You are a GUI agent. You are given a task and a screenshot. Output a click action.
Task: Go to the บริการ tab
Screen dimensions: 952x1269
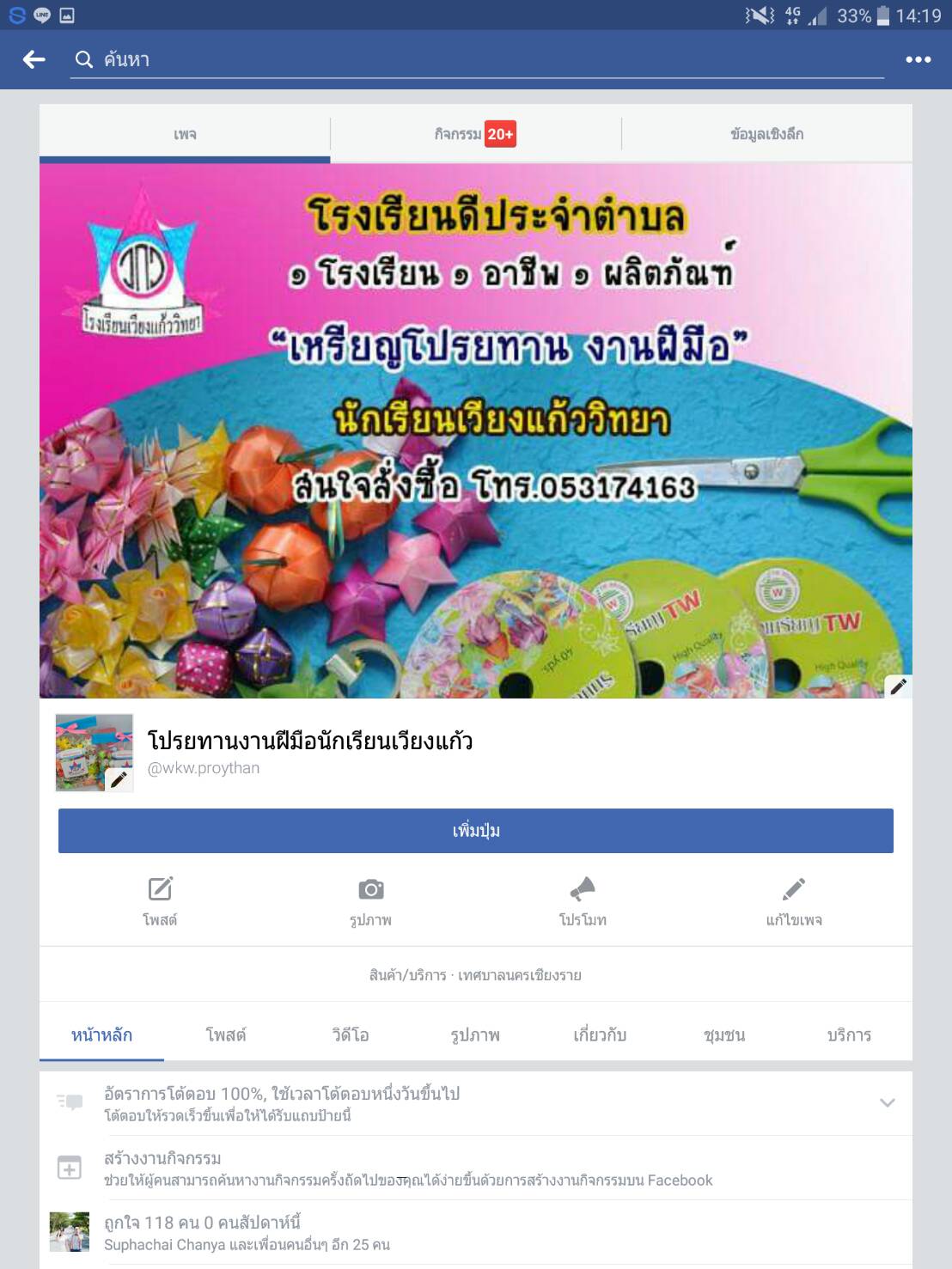849,1035
